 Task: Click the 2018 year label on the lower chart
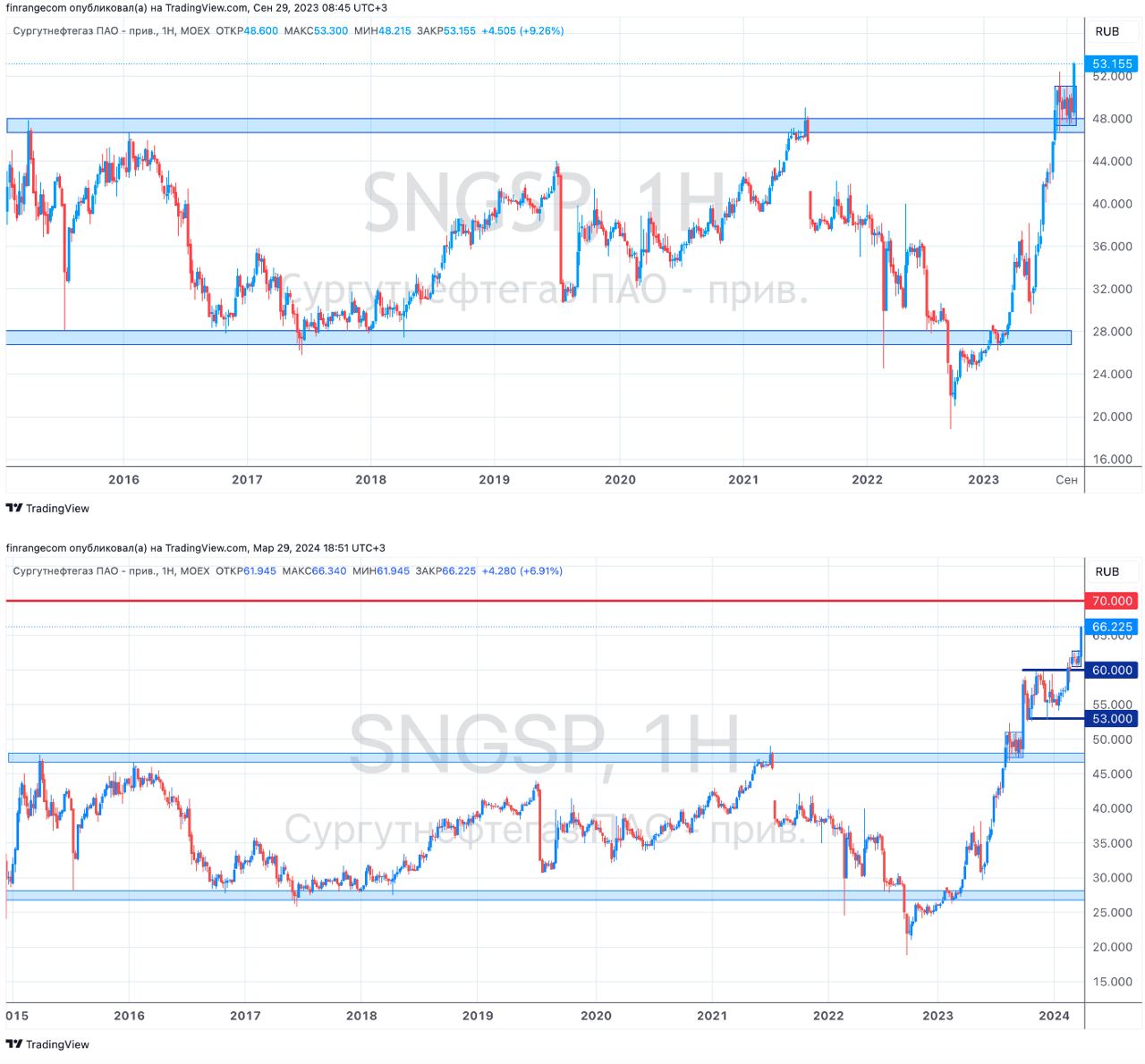pos(361,1016)
